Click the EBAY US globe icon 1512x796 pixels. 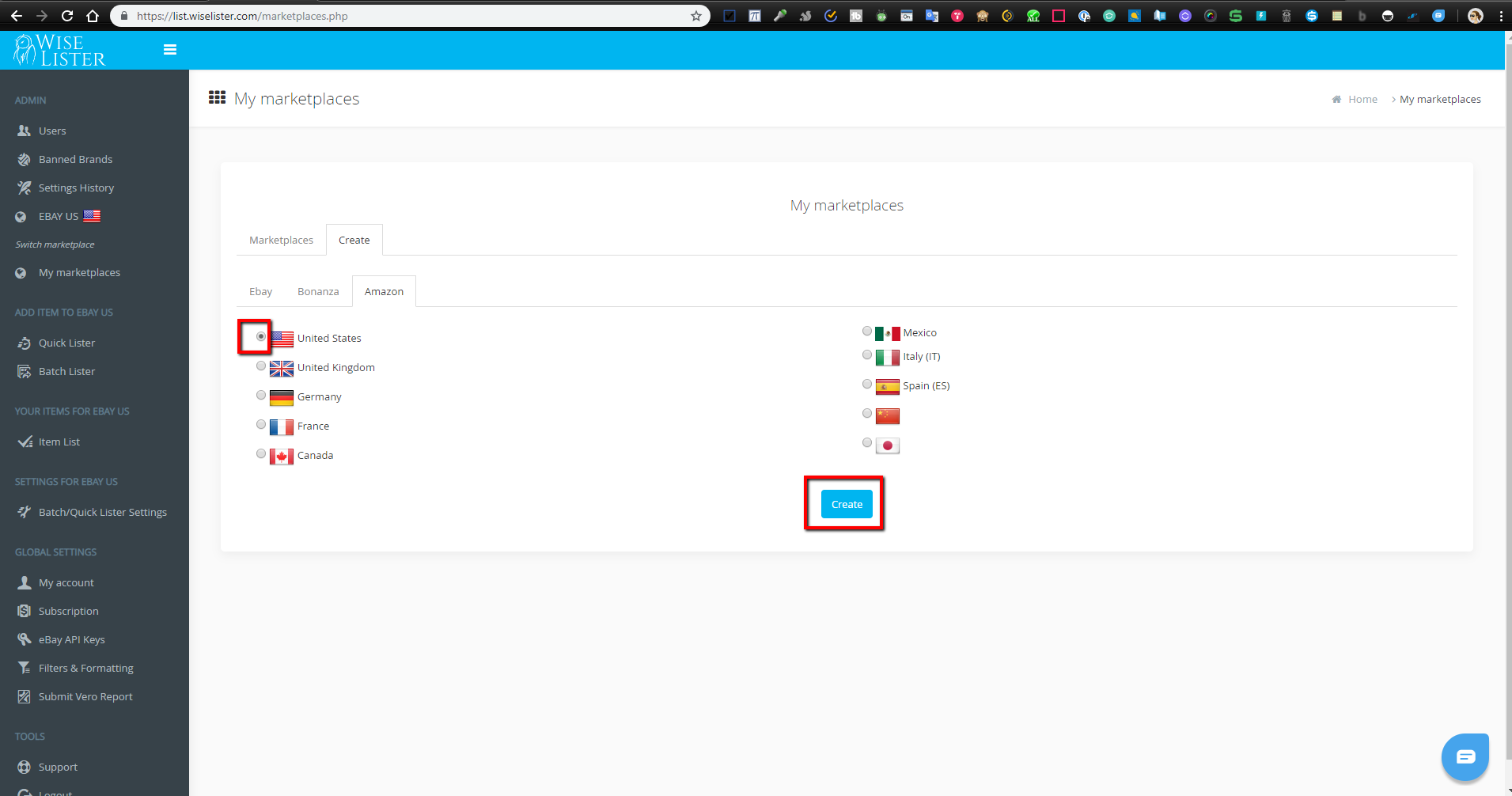21,216
